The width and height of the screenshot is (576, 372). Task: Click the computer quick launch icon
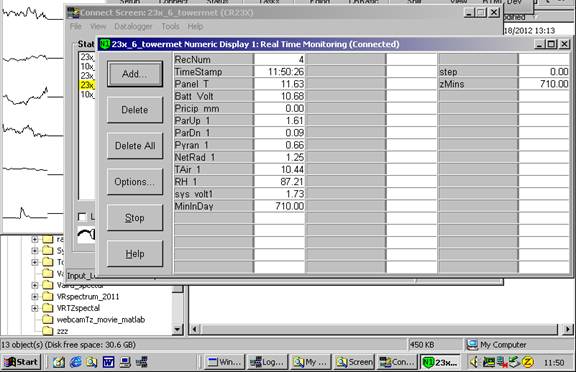[125, 362]
